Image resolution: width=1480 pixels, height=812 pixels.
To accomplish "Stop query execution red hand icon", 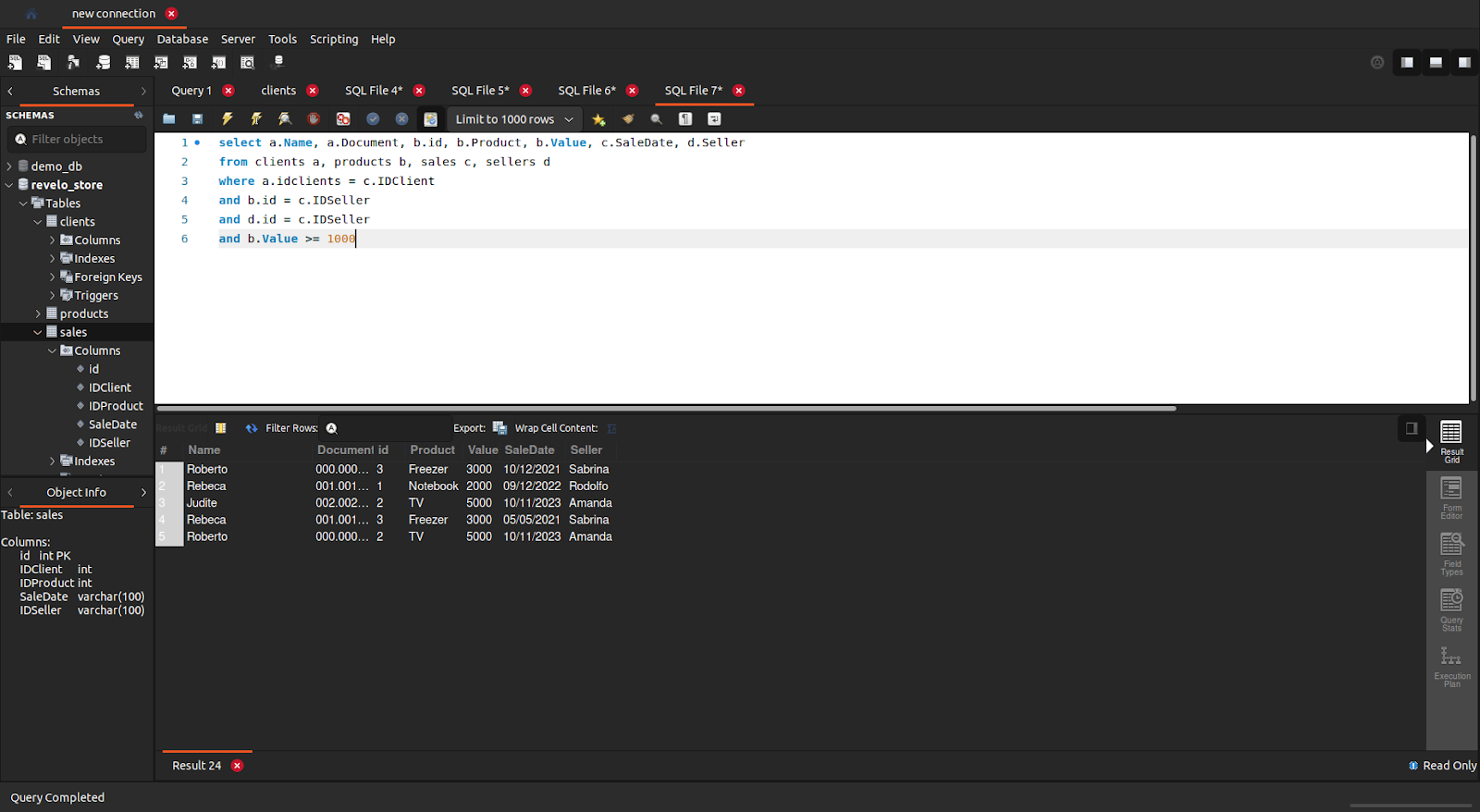I will coord(314,118).
